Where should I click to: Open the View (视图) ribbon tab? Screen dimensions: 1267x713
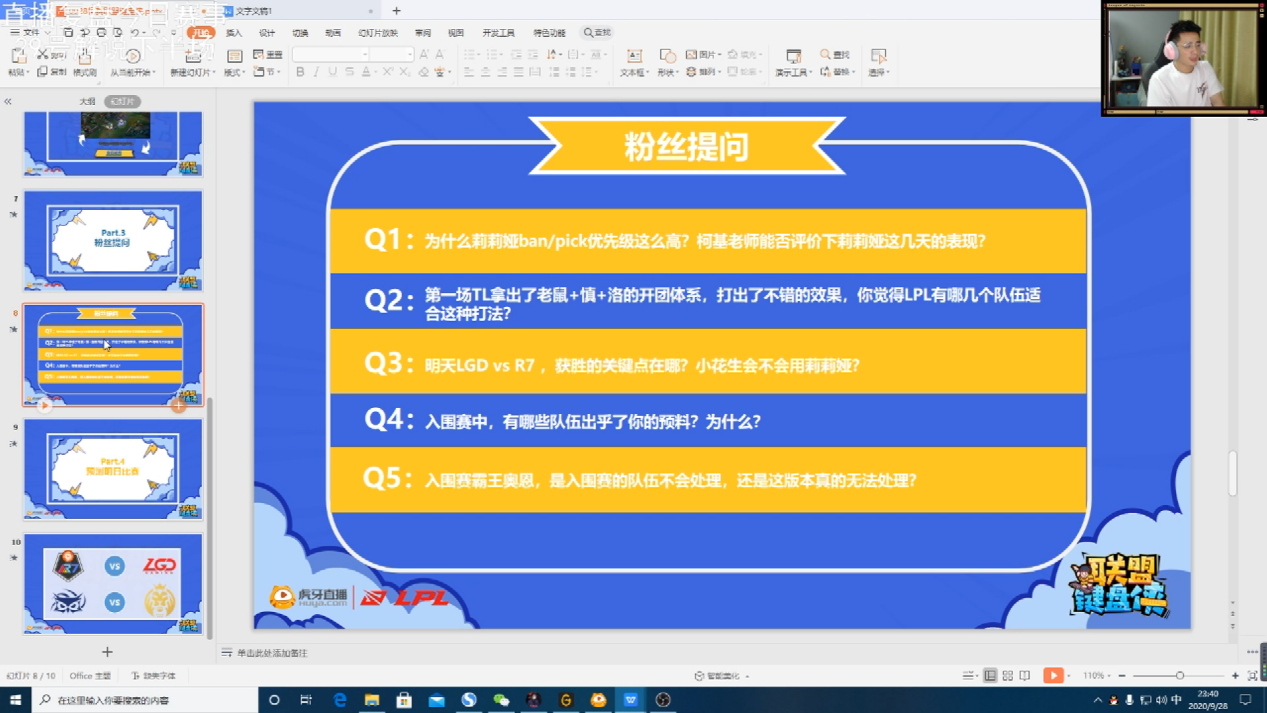coord(456,33)
